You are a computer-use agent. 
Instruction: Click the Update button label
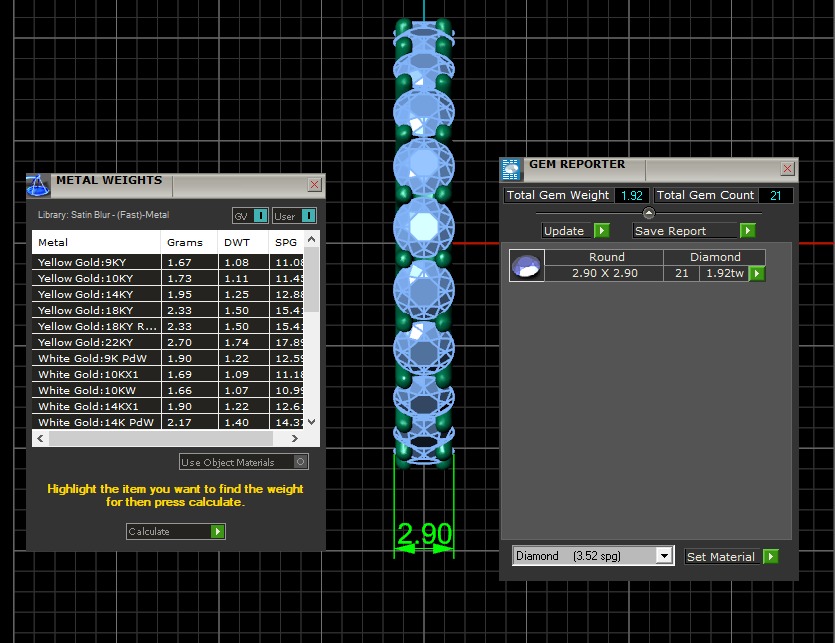pos(564,231)
